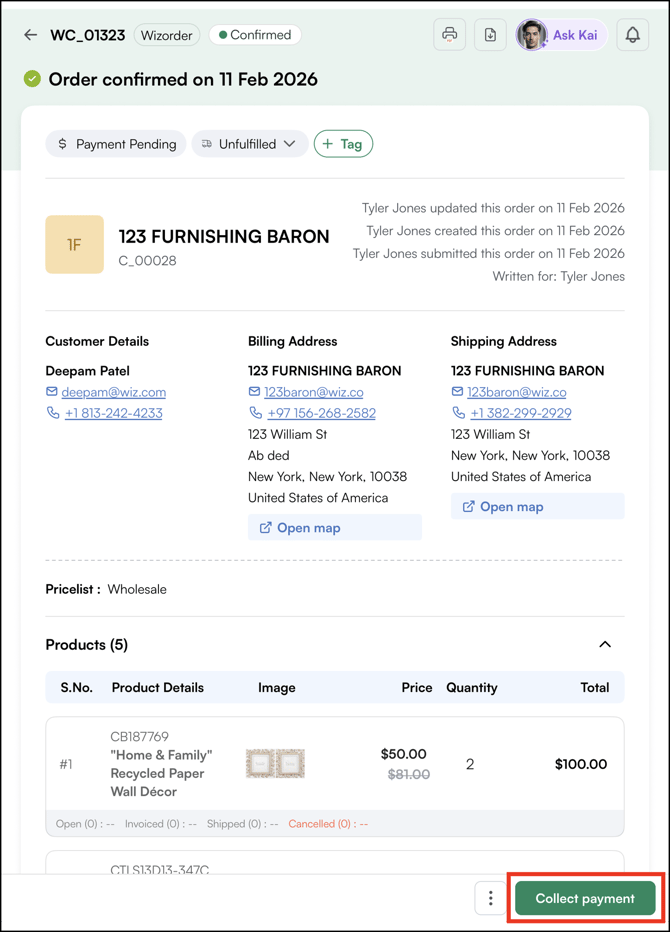670x932 pixels.
Task: Click the back arrow icon
Action: [31, 35]
